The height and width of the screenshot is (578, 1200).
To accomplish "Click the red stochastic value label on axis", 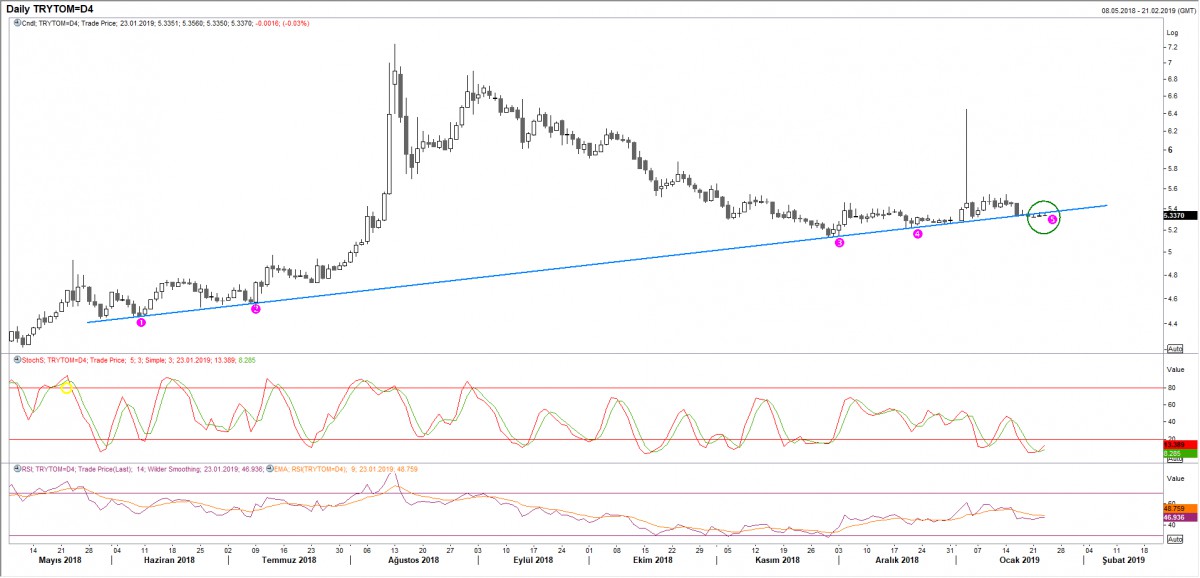I will [x=1176, y=444].
